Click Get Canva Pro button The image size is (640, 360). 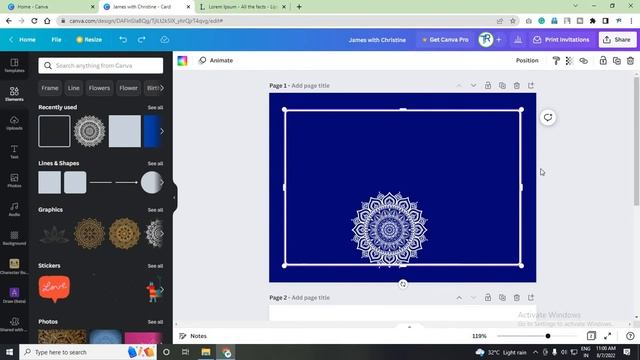(x=445, y=40)
